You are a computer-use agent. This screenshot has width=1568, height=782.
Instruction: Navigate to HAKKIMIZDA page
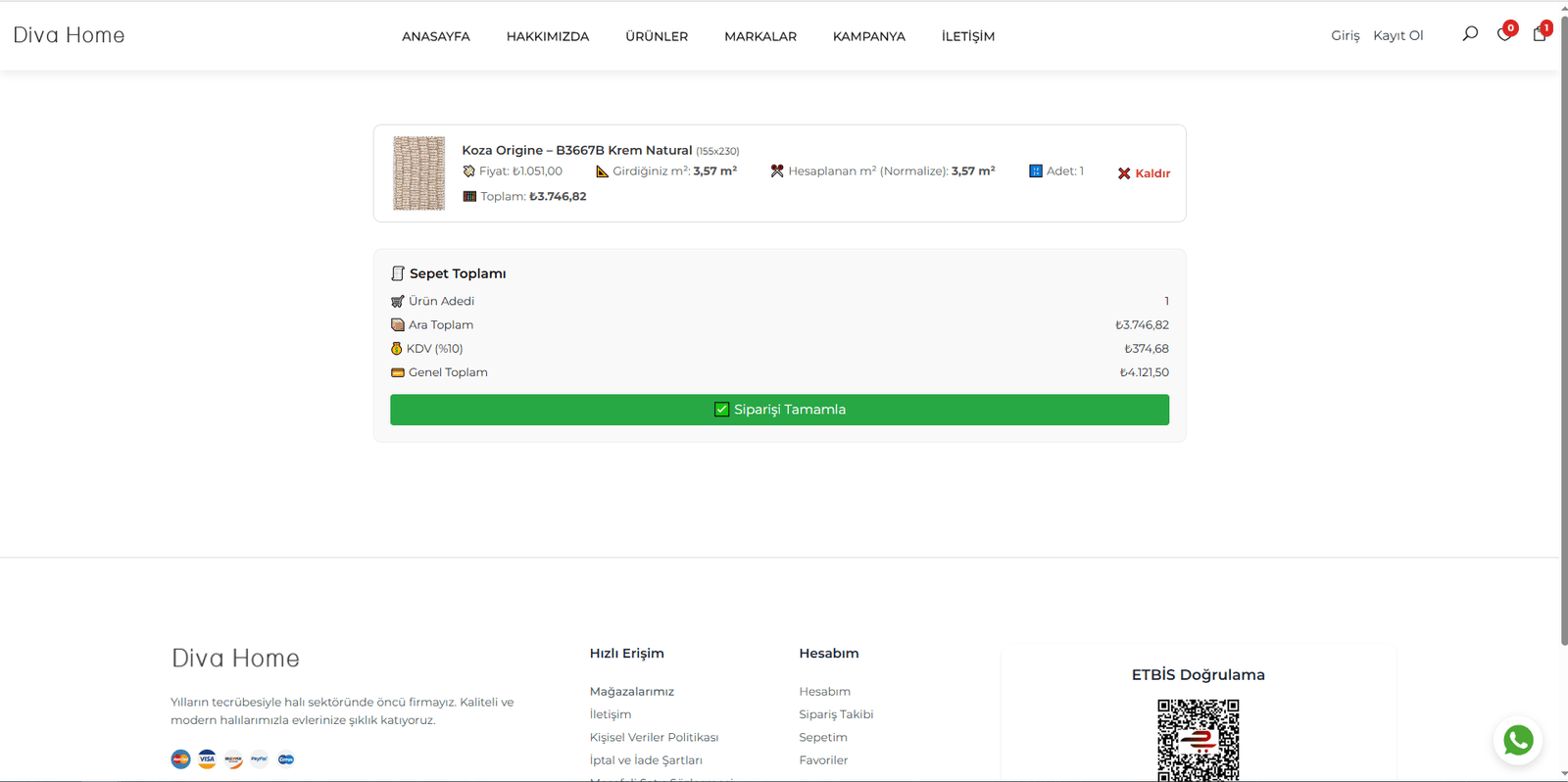[547, 36]
